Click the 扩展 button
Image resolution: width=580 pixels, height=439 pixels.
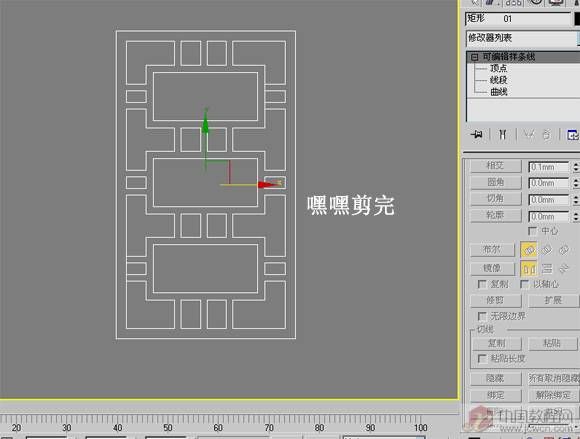point(553,300)
